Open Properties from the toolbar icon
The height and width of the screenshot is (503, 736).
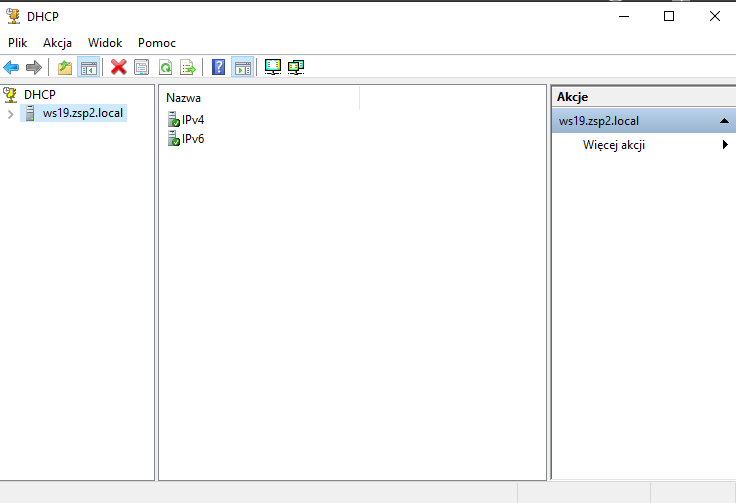pos(142,67)
